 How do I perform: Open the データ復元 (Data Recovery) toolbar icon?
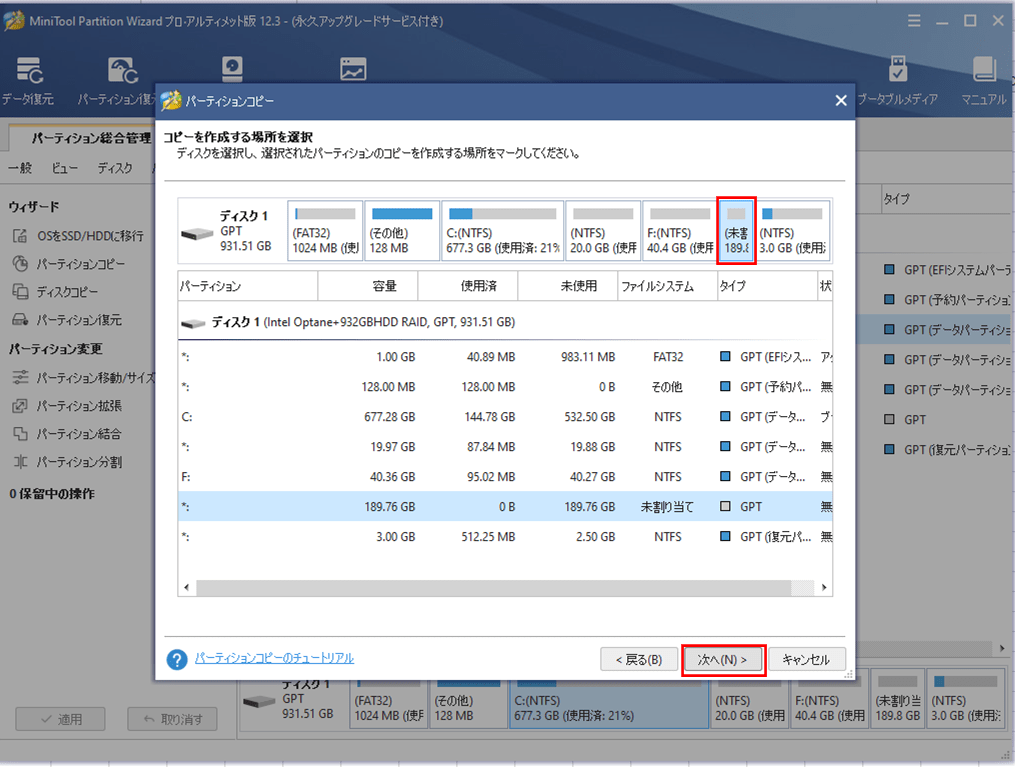[x=28, y=70]
